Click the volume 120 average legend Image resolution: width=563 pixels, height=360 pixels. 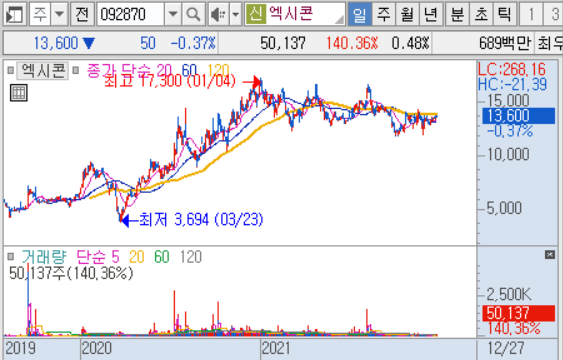click(x=191, y=257)
